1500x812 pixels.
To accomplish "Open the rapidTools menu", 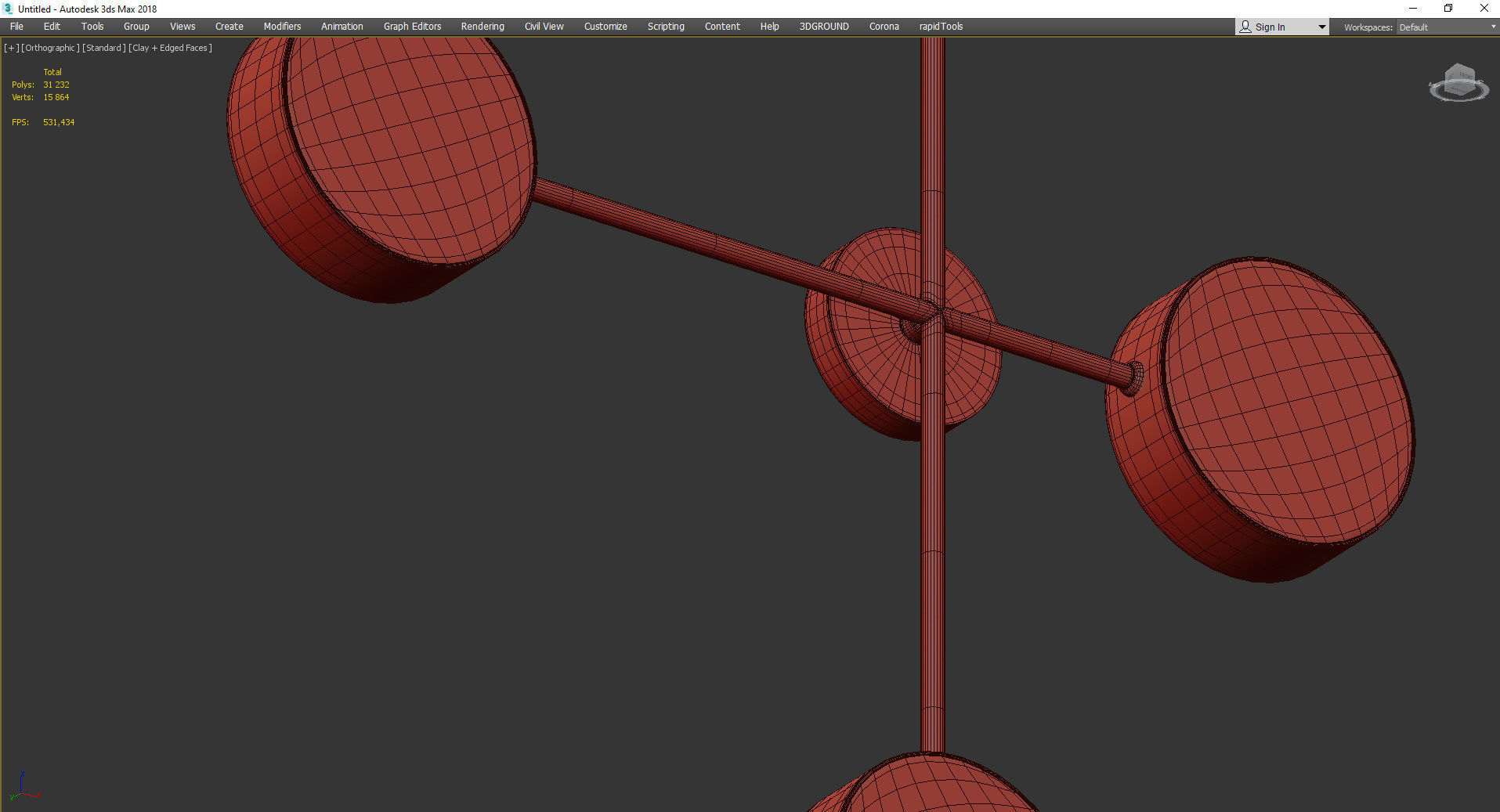I will point(942,27).
